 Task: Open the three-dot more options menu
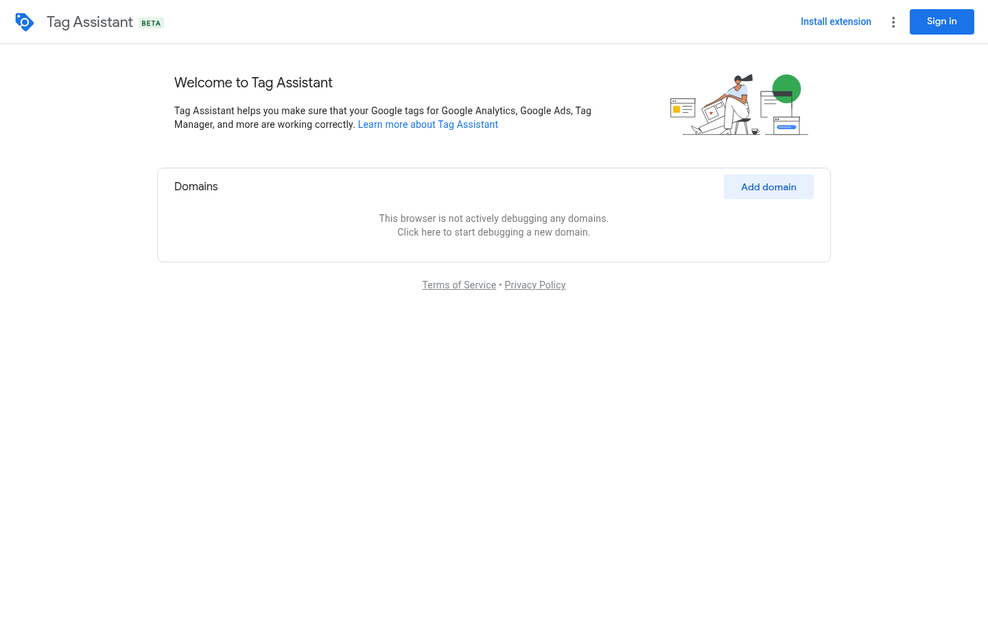(893, 22)
